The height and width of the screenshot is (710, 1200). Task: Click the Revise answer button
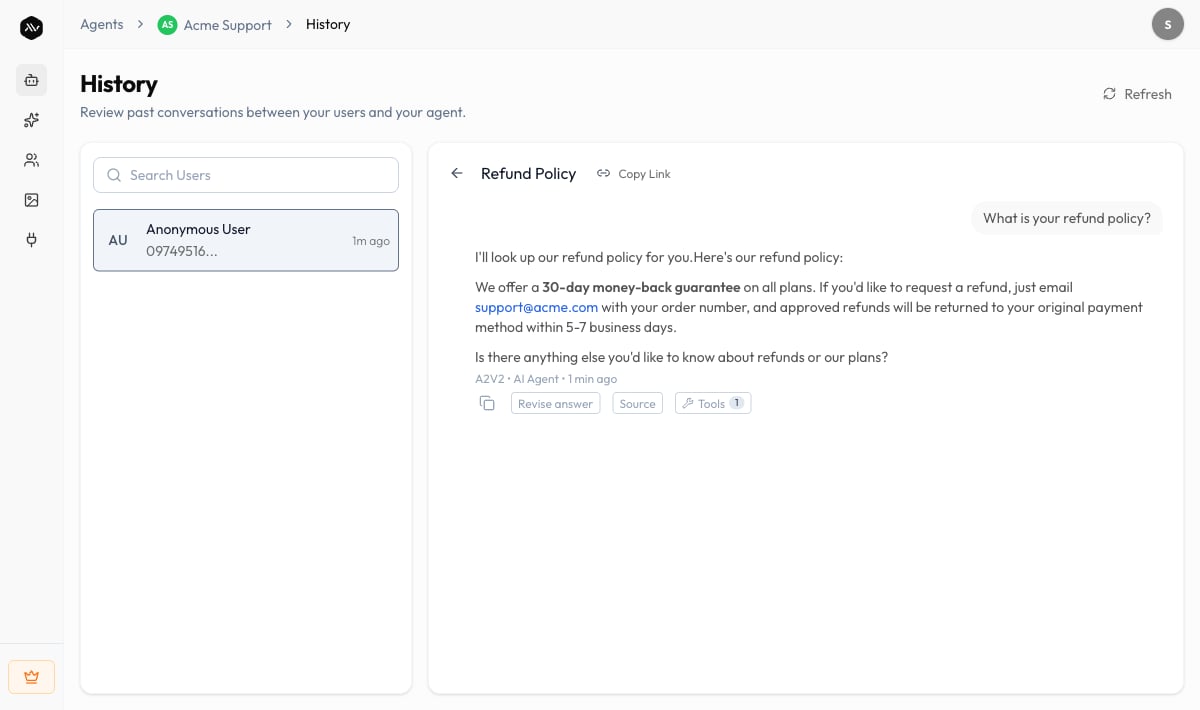[555, 403]
